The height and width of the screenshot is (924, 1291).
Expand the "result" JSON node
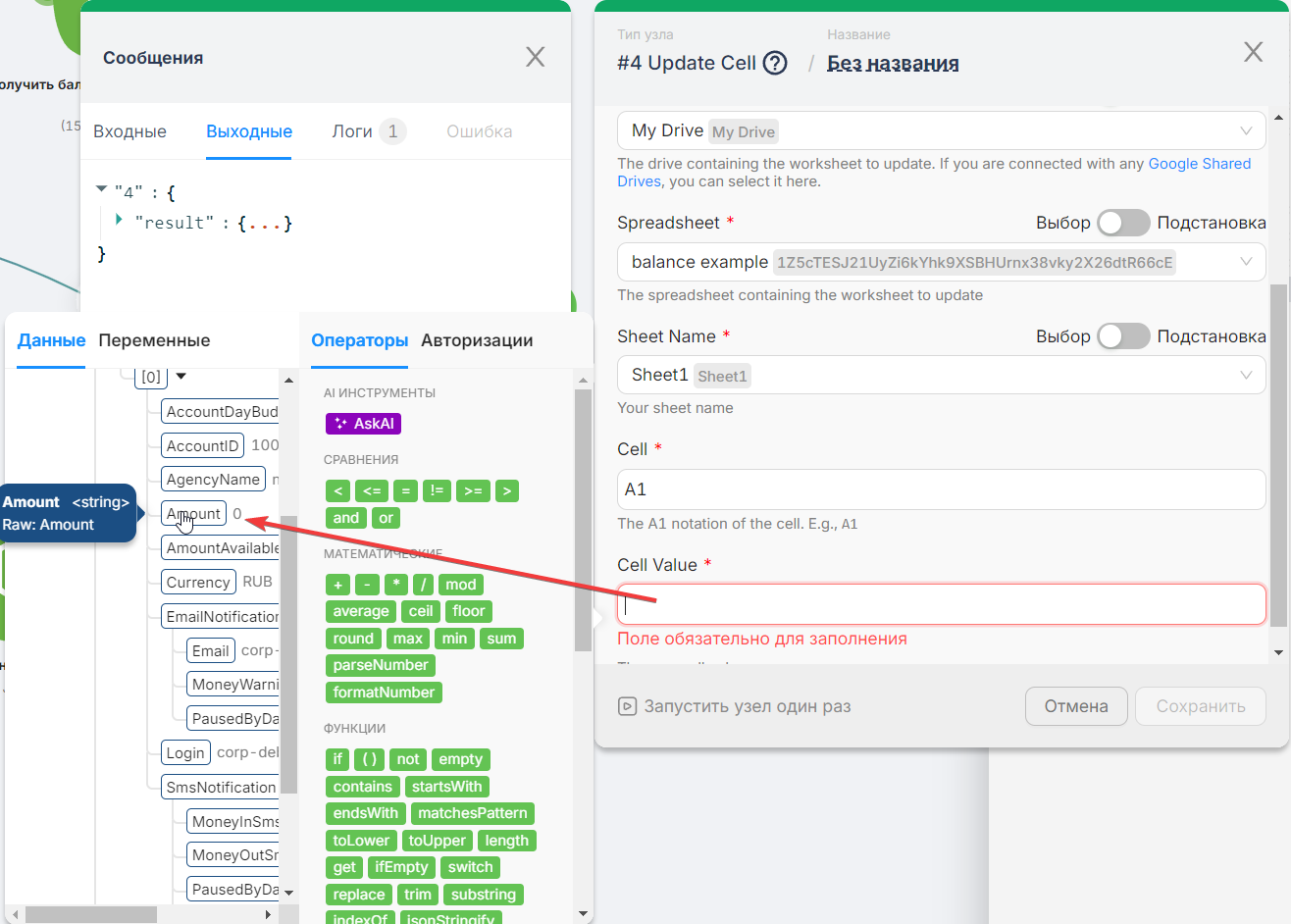pos(120,220)
